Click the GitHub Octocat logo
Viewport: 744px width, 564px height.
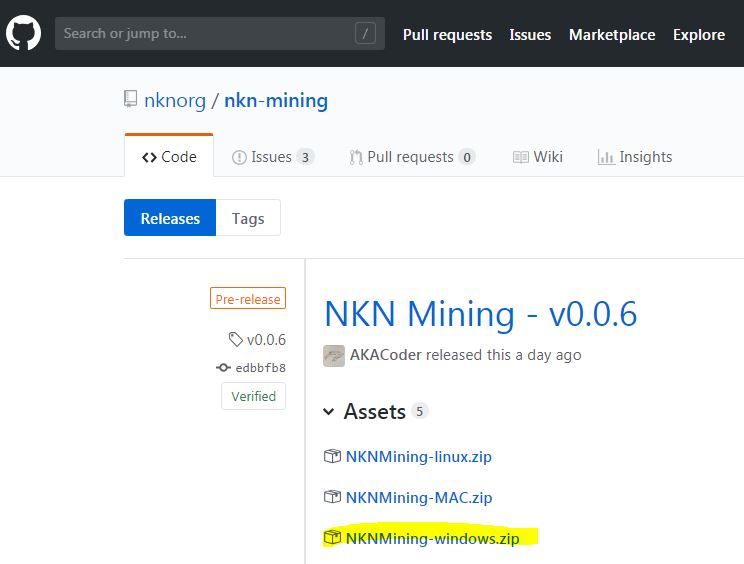[24, 33]
